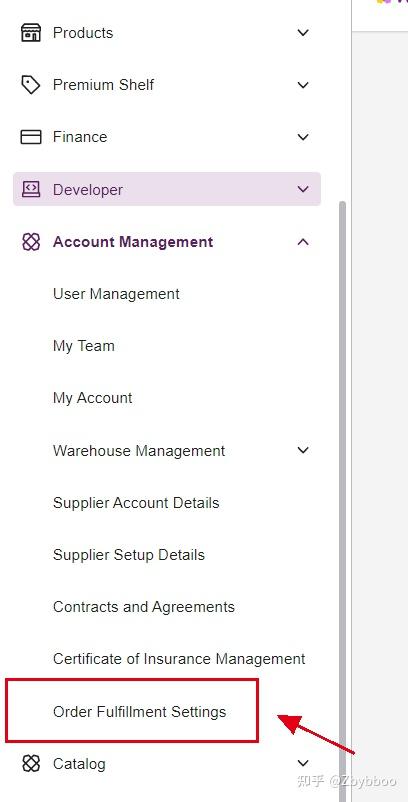This screenshot has height=802, width=408.
Task: Collapse the Account Management chevron
Action: click(303, 242)
